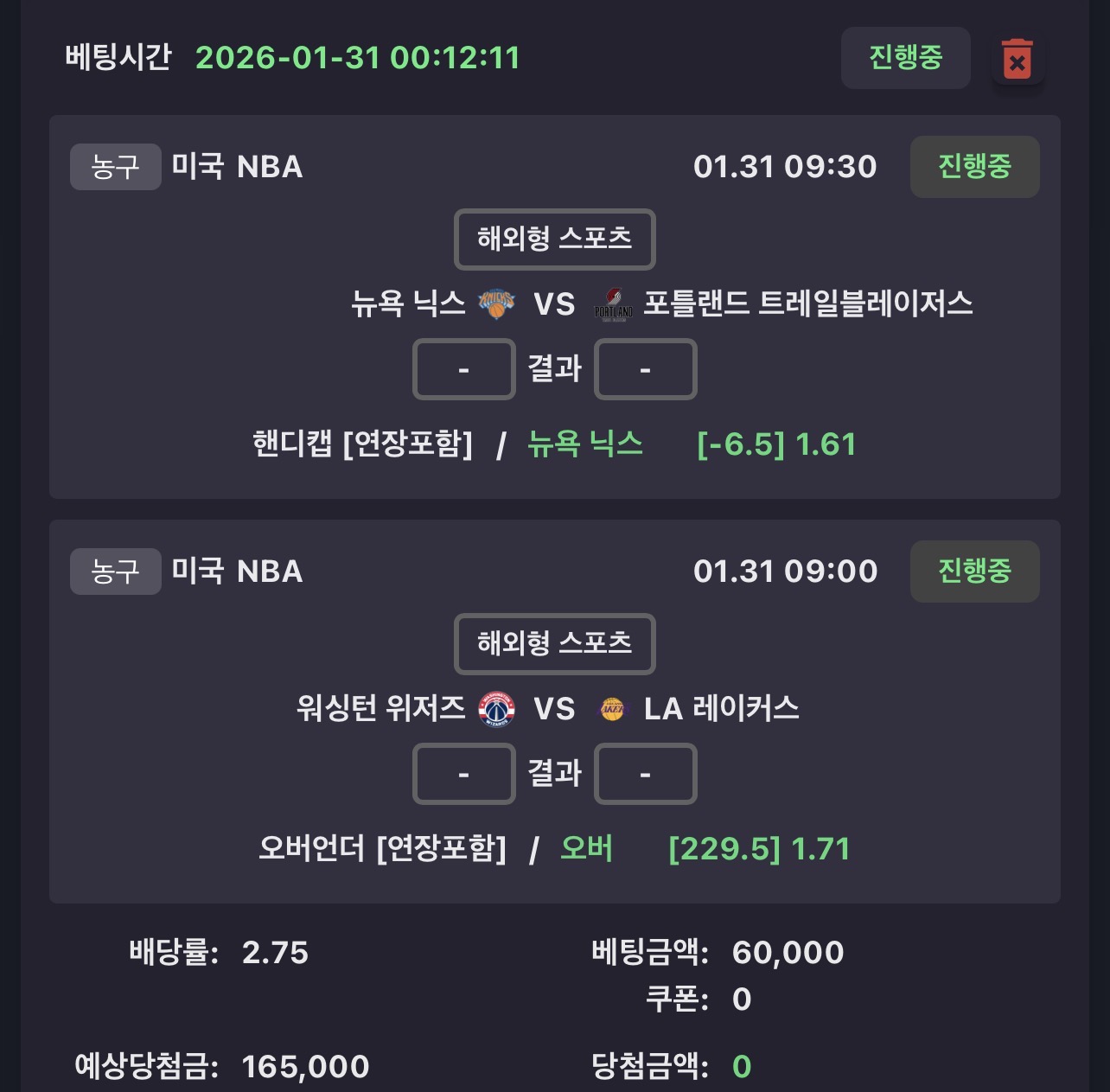Click the LA Lakers team logo

click(612, 709)
